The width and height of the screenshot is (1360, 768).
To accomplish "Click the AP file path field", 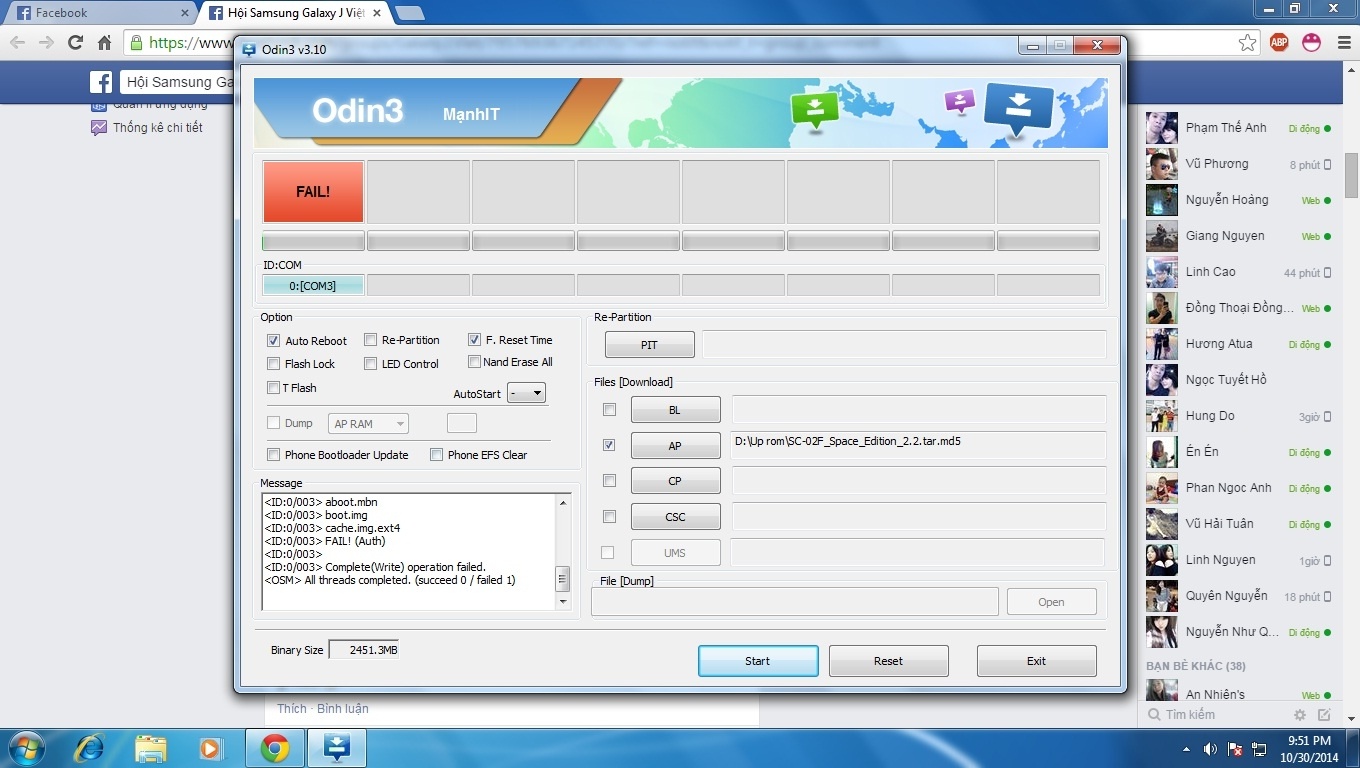I will click(919, 445).
